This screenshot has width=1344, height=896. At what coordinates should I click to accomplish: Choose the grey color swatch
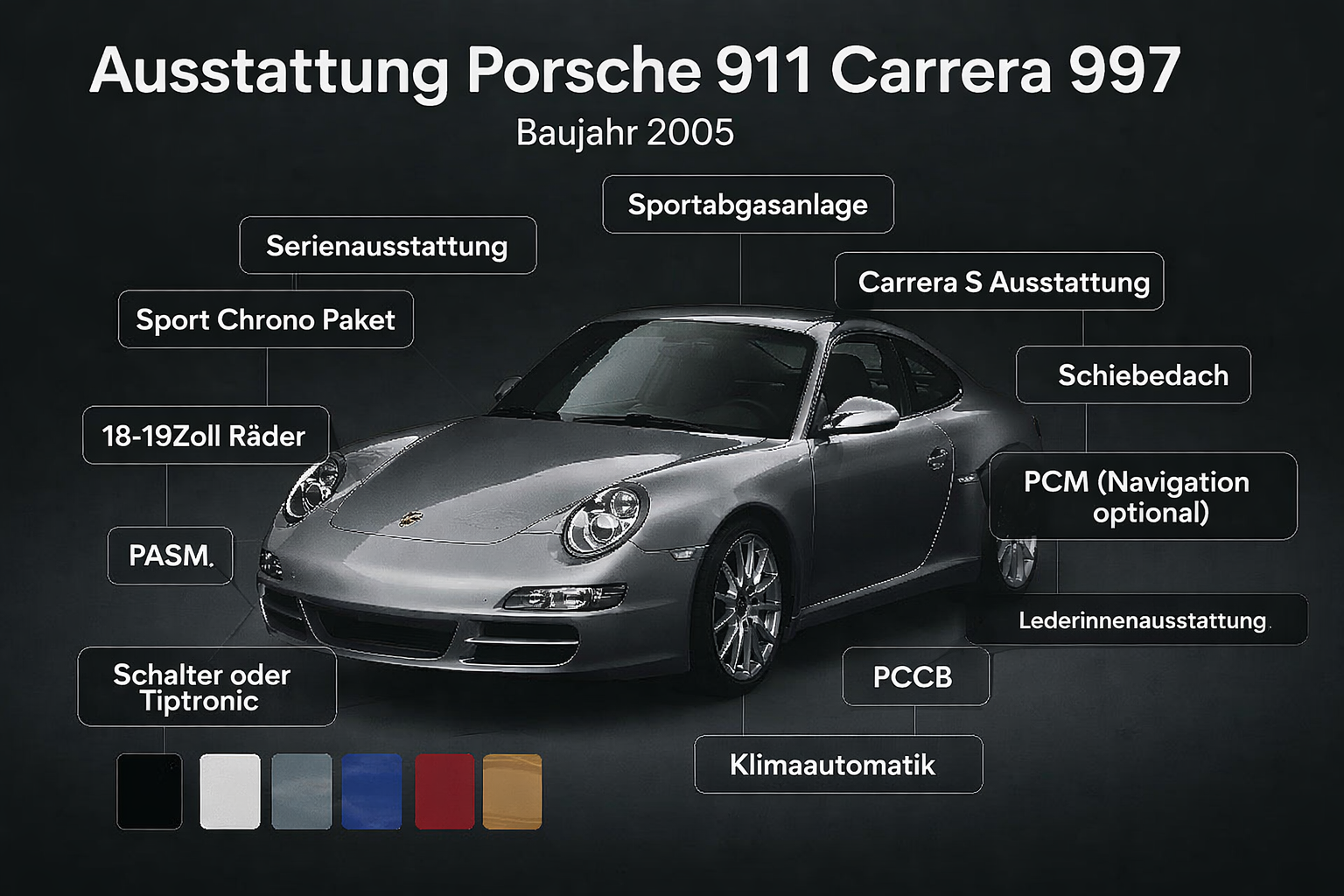tap(302, 791)
